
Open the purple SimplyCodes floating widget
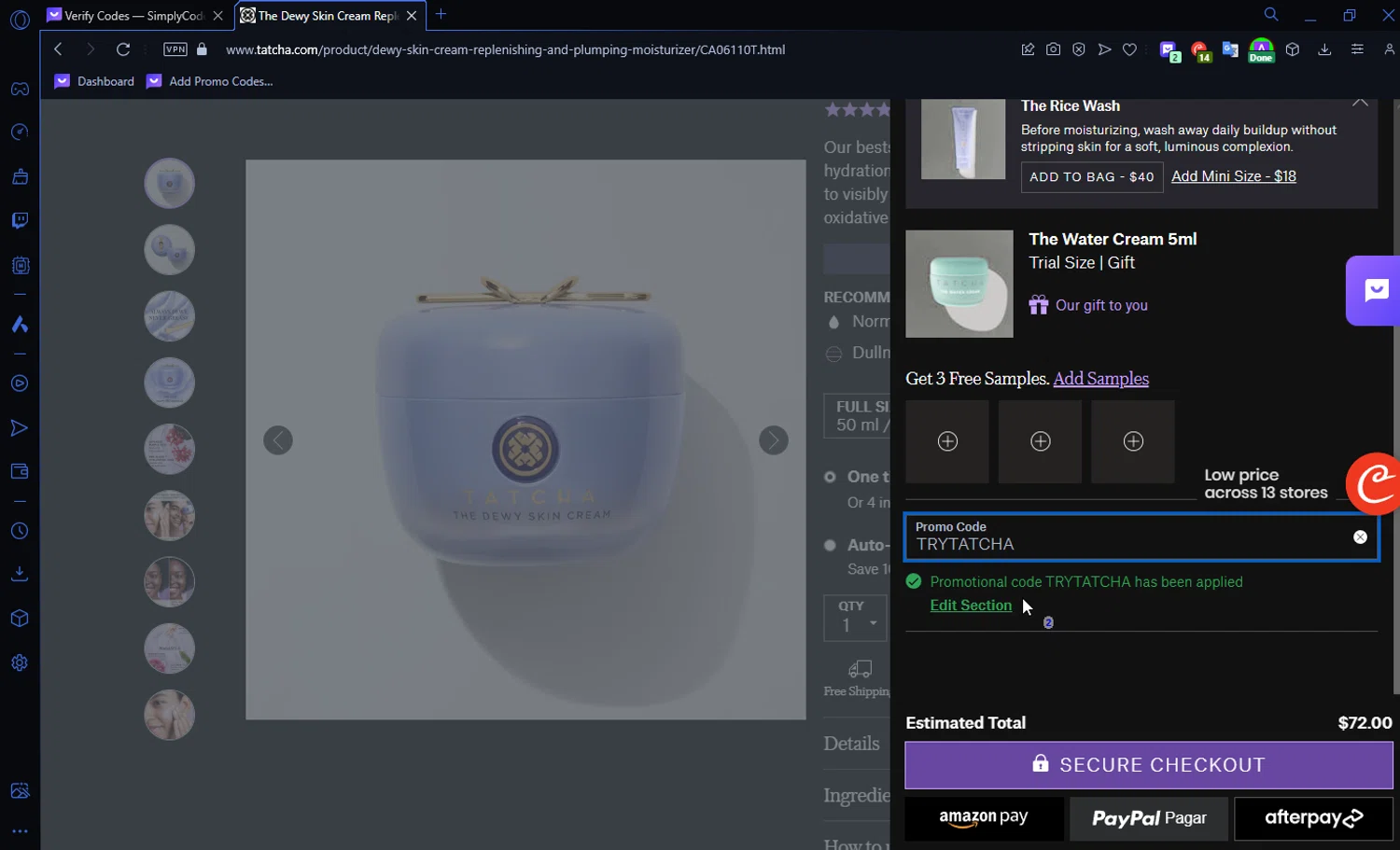pyautogui.click(x=1374, y=291)
